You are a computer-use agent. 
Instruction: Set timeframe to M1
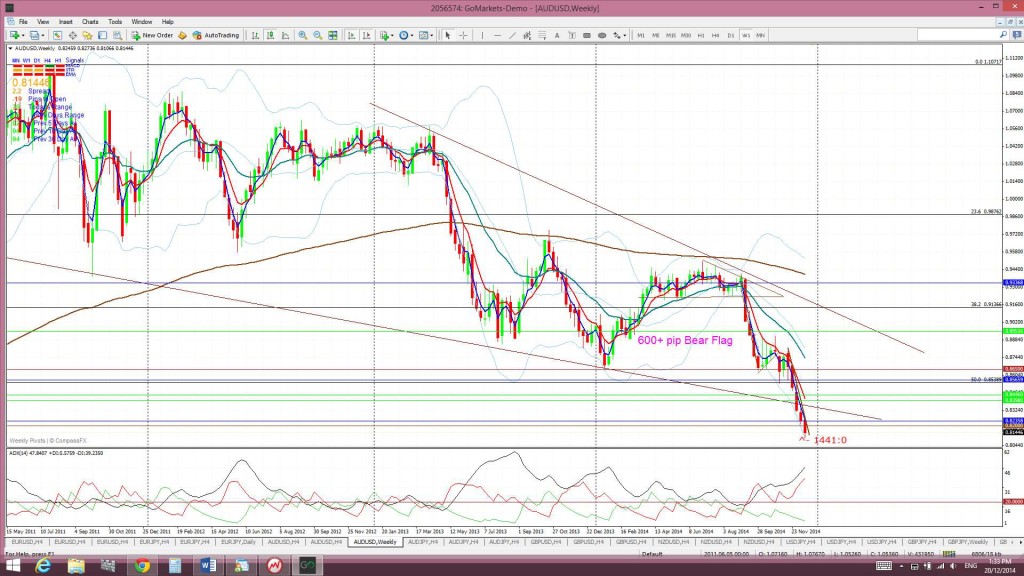tap(641, 35)
